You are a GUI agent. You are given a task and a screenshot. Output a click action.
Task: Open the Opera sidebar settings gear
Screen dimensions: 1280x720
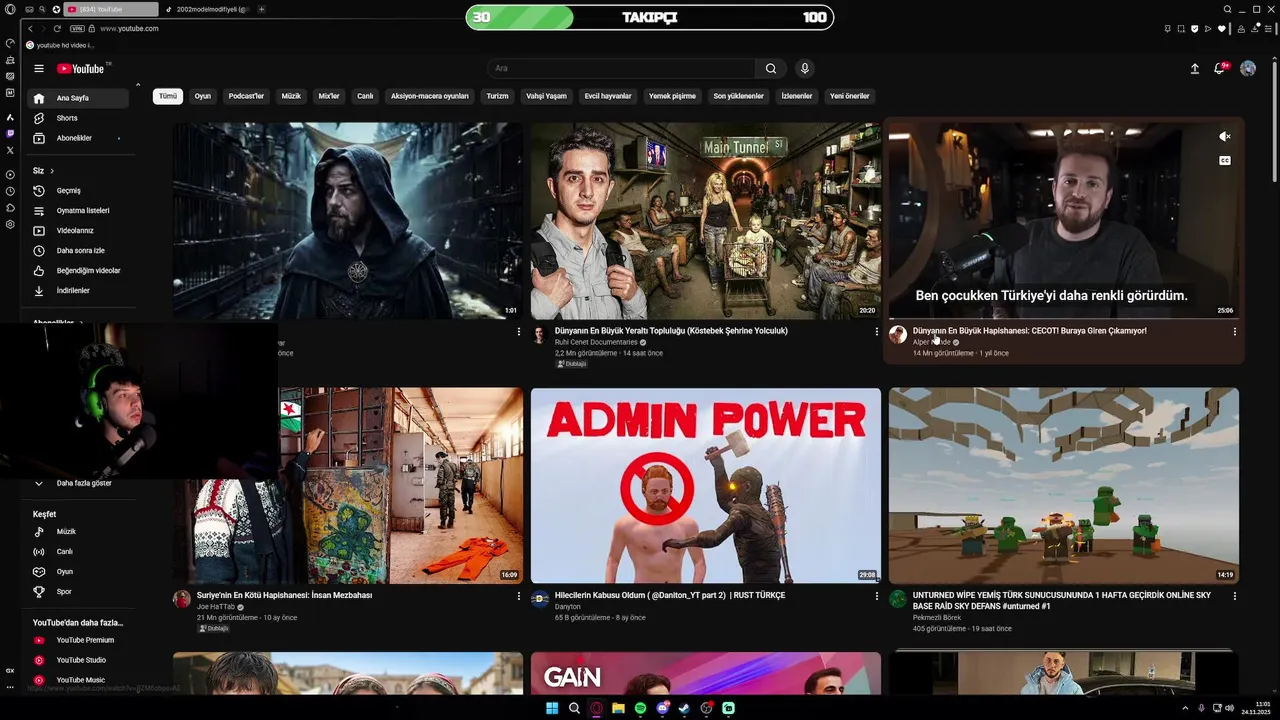pos(10,224)
